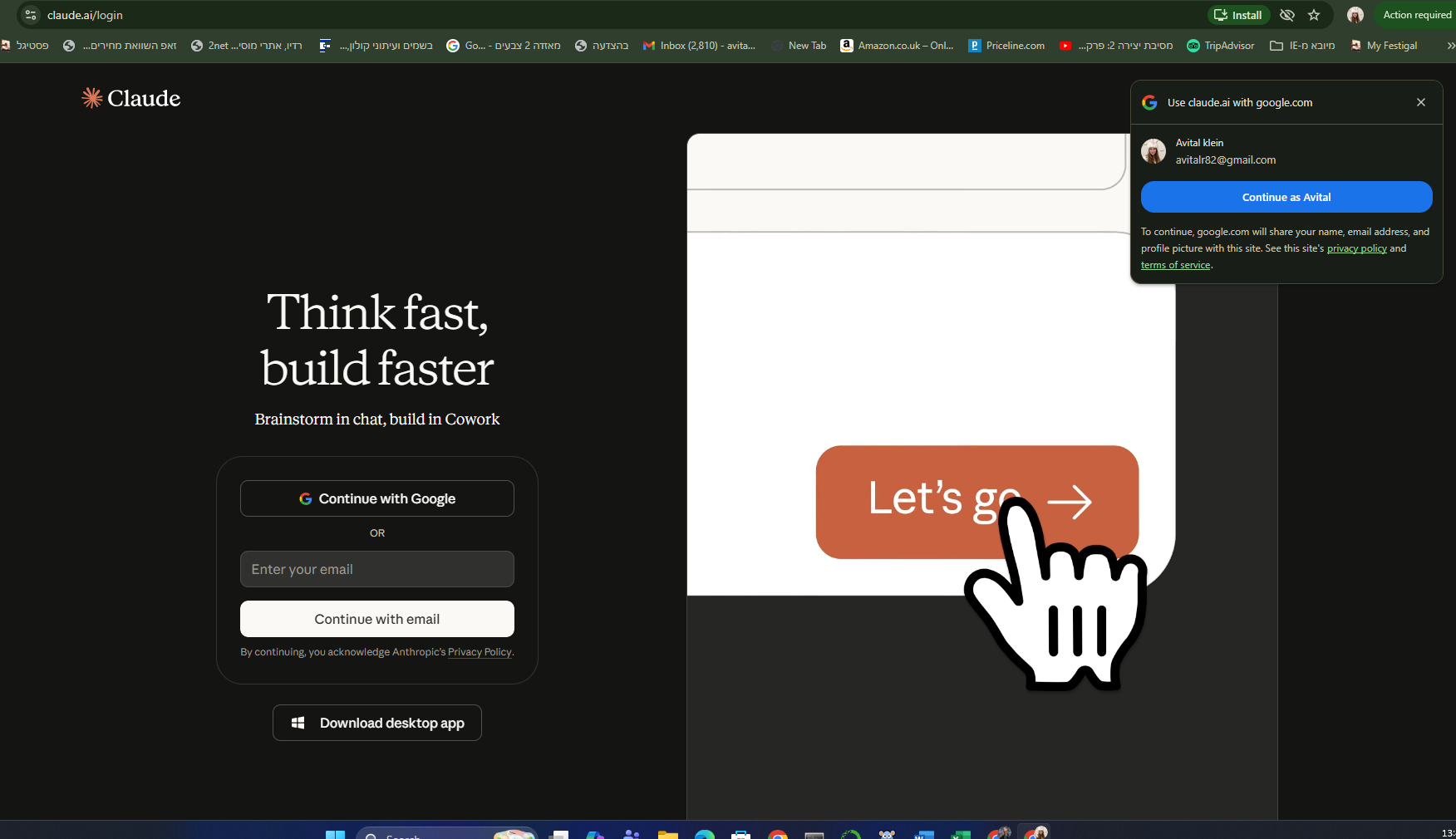Open the בשמים ועיתוני קולון bookmark
Image resolution: width=1456 pixels, height=839 pixels.
376,46
